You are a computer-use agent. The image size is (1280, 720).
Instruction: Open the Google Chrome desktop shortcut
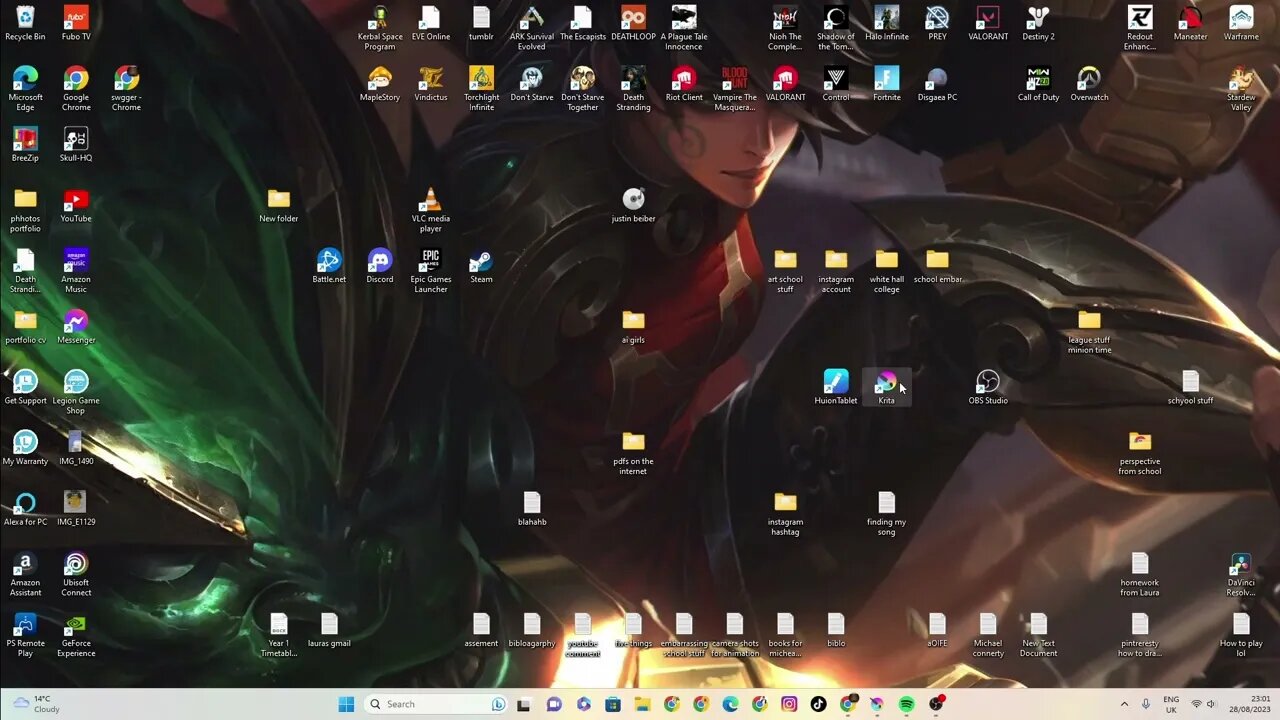(76, 89)
